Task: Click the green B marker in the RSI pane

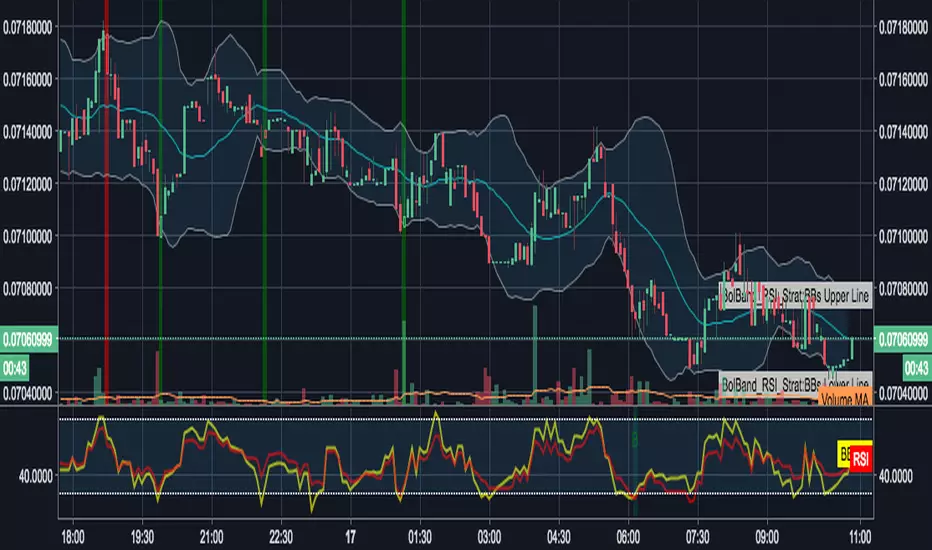Action: (x=635, y=440)
